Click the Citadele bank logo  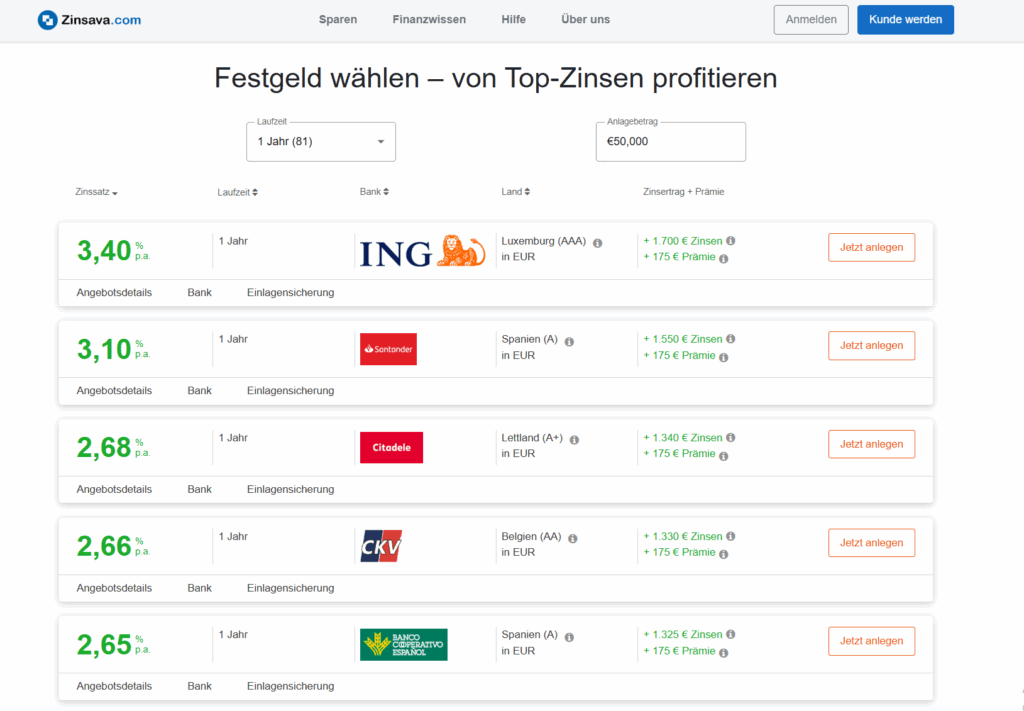pos(391,447)
